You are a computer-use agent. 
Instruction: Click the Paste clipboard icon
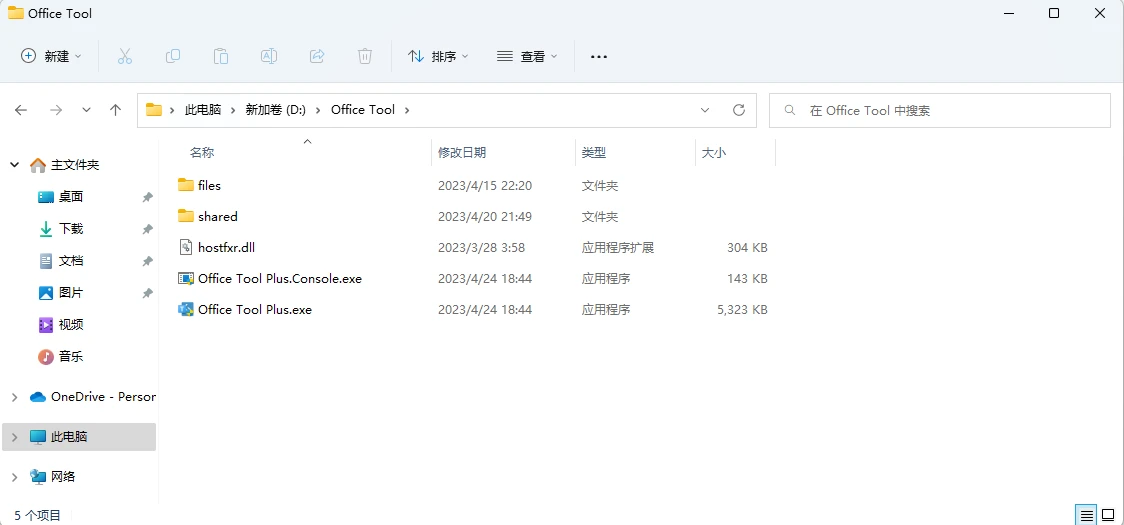(221, 56)
